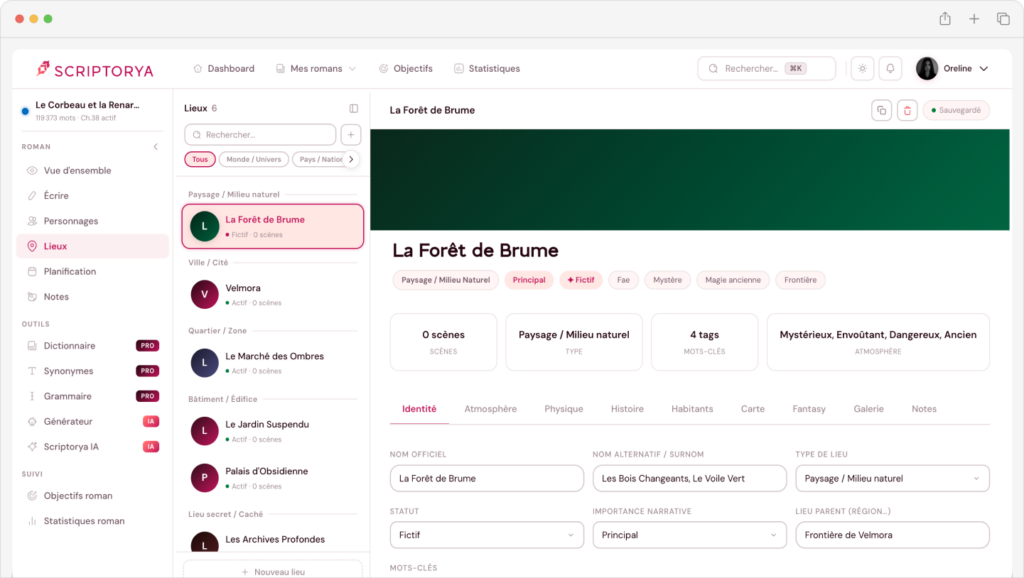Open Statistiques in the top navigation
This screenshot has height=578, width=1024.
(487, 69)
